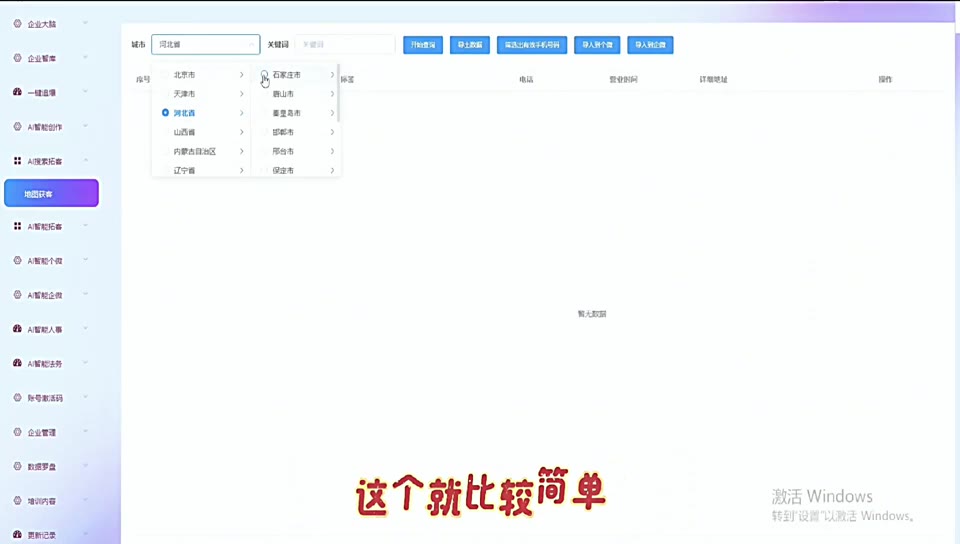960x544 pixels.
Task: Expand the 保定市 cascade arrow
Action: 332,170
